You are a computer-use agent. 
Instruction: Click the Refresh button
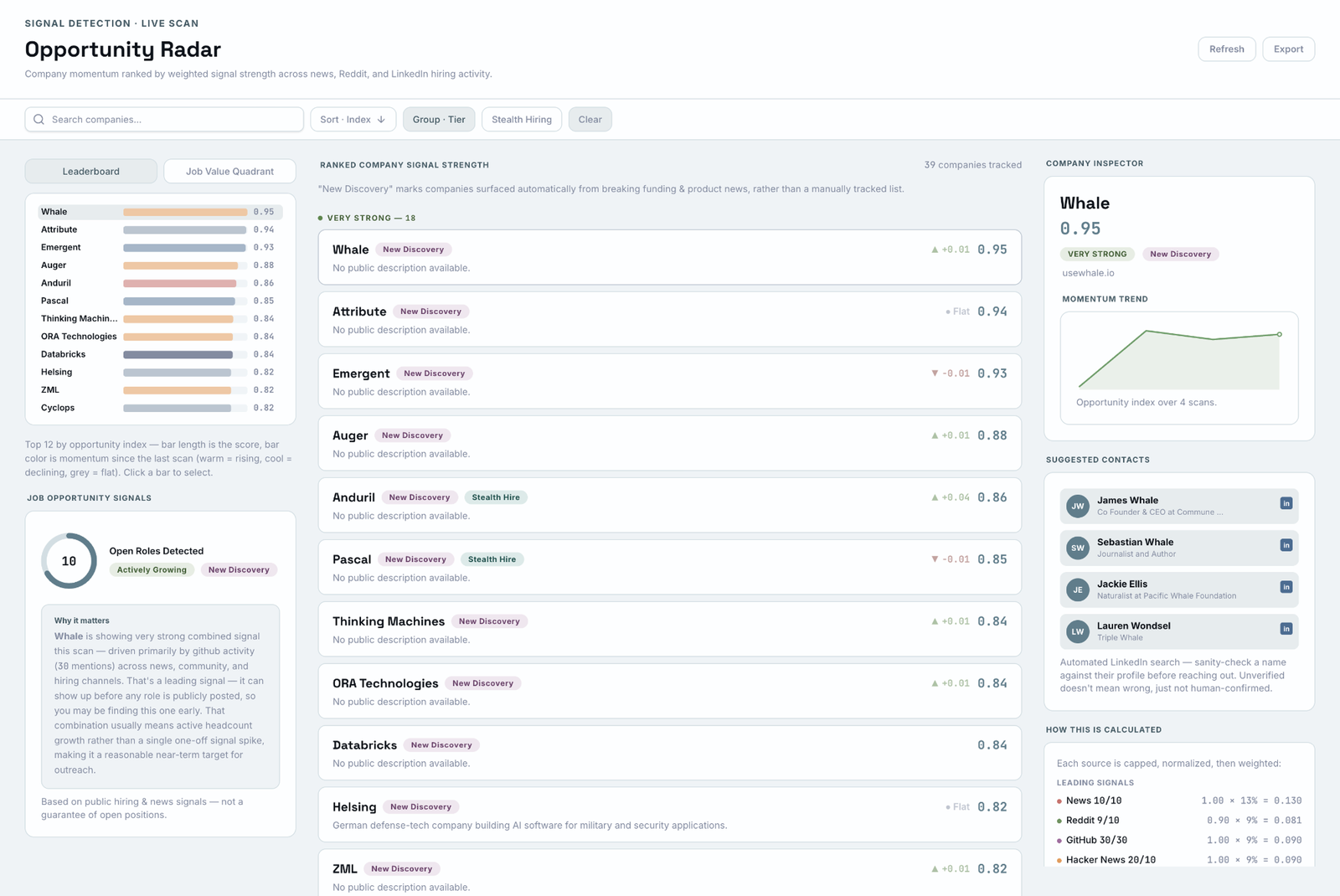tap(1227, 49)
